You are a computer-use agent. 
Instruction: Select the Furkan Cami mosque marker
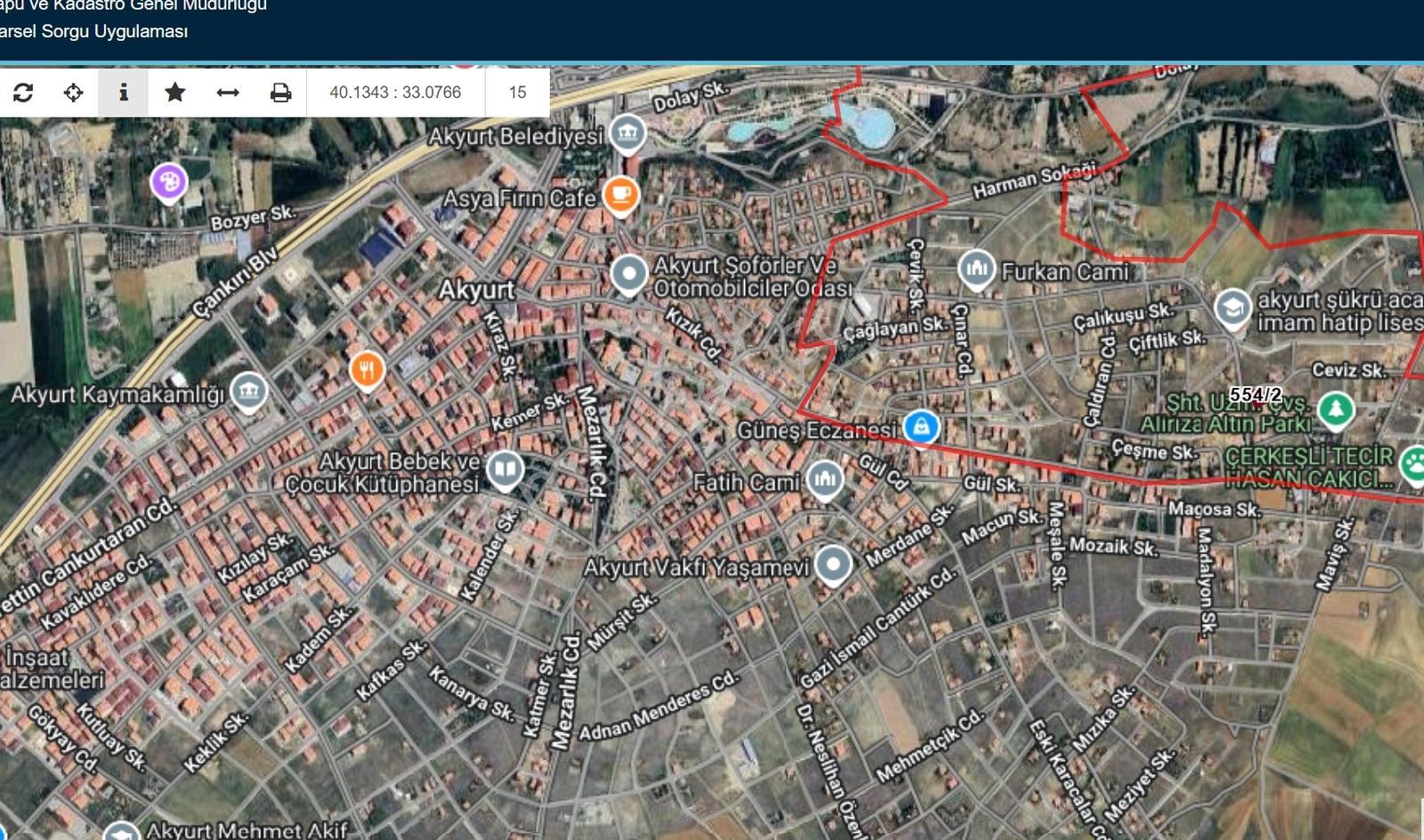pos(975,270)
